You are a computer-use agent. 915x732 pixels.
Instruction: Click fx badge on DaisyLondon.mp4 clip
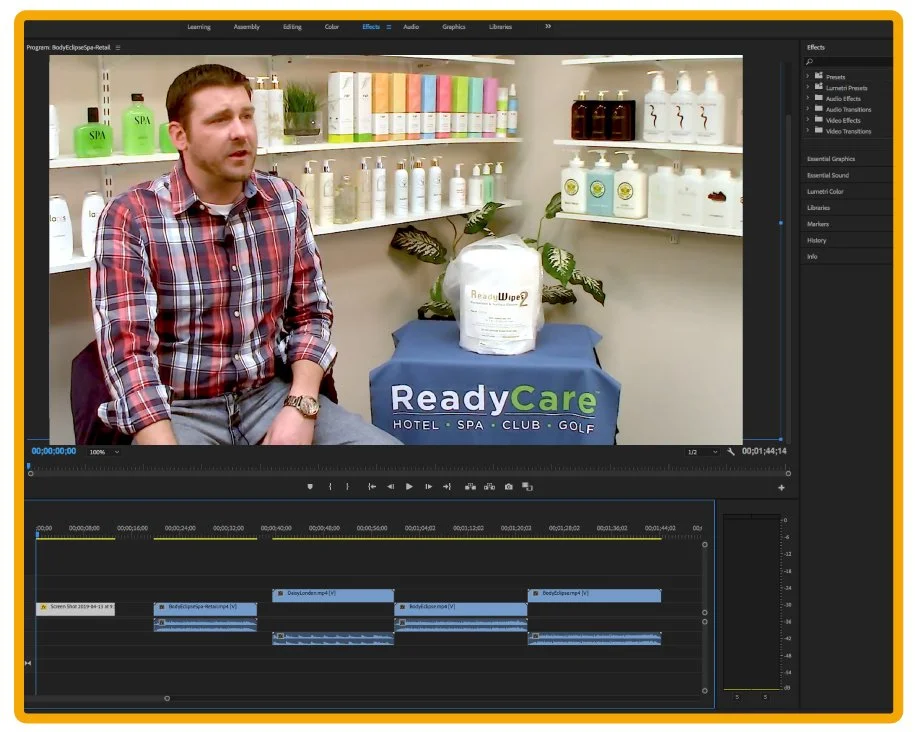click(x=280, y=594)
